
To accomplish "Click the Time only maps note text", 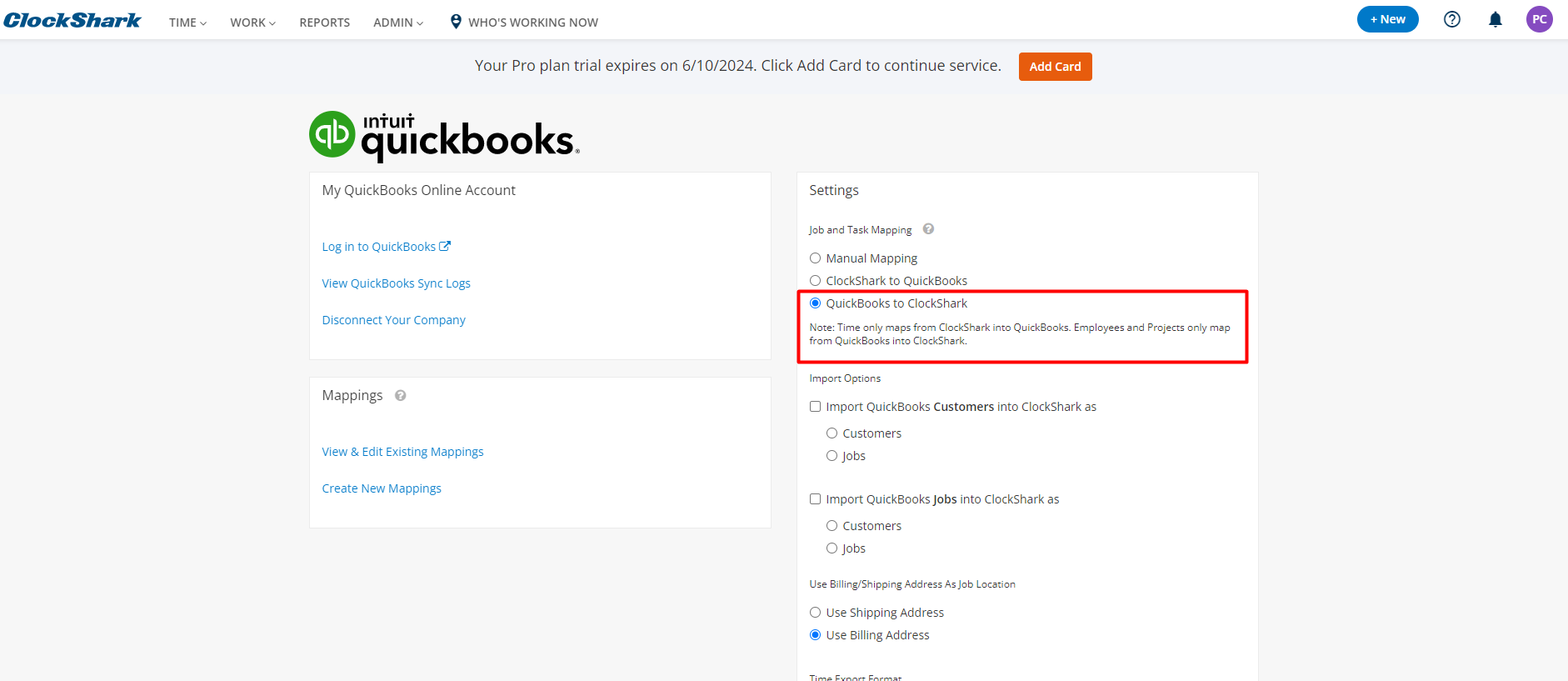I will coord(1020,334).
